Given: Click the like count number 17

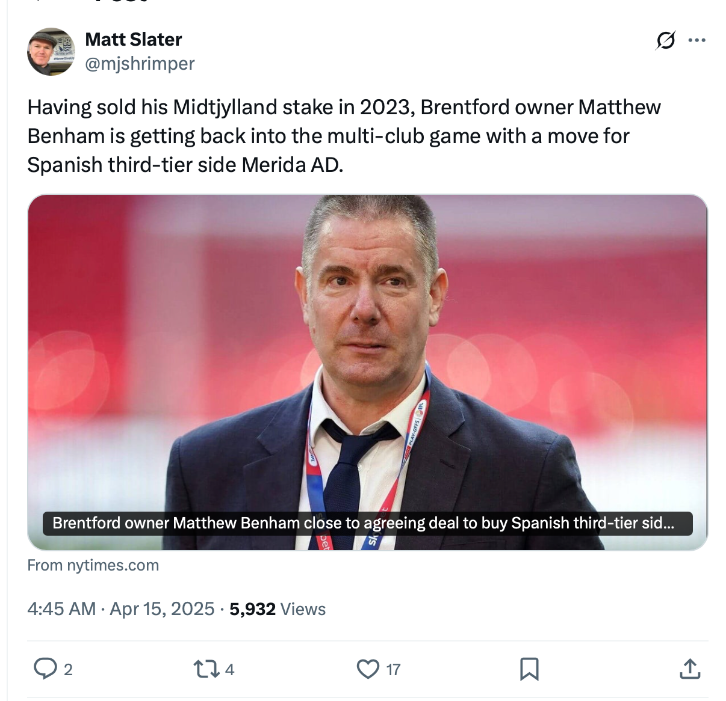Looking at the screenshot, I should coord(393,669).
